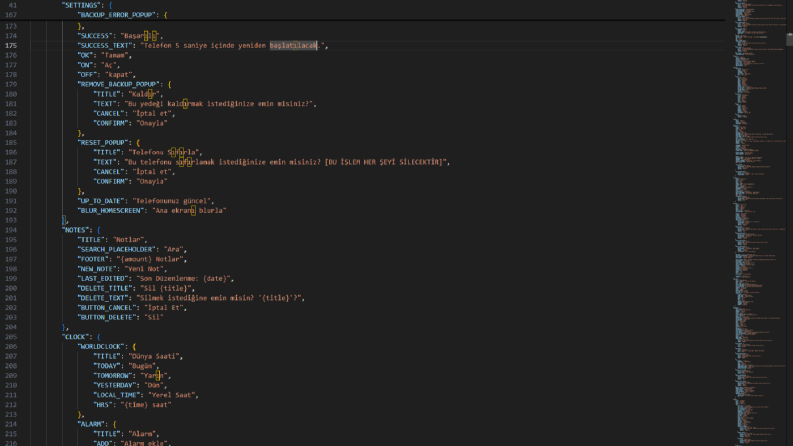Click the highlighted word "başlatılacak"
793x446 pixels.
293,46
